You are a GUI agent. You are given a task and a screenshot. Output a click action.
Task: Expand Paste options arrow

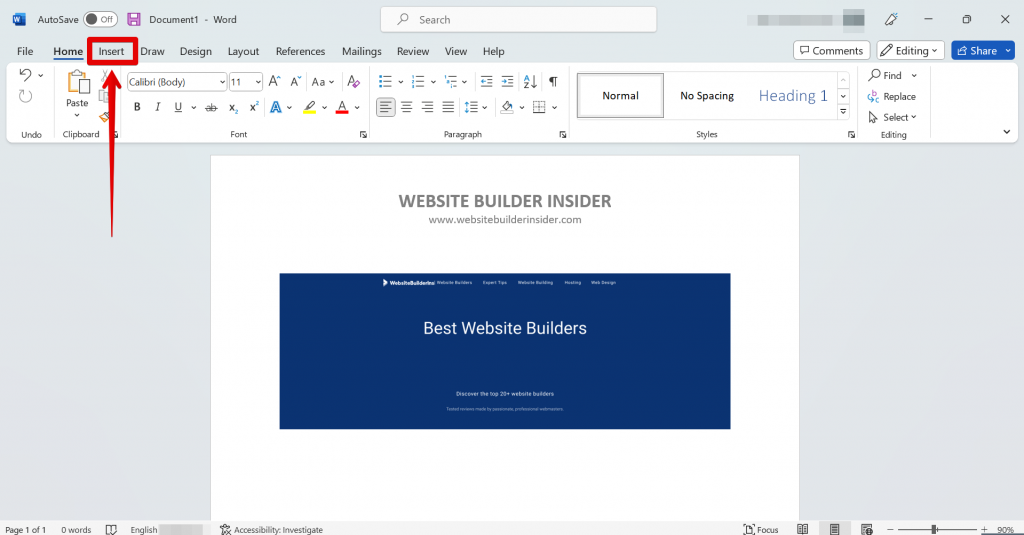click(x=77, y=116)
